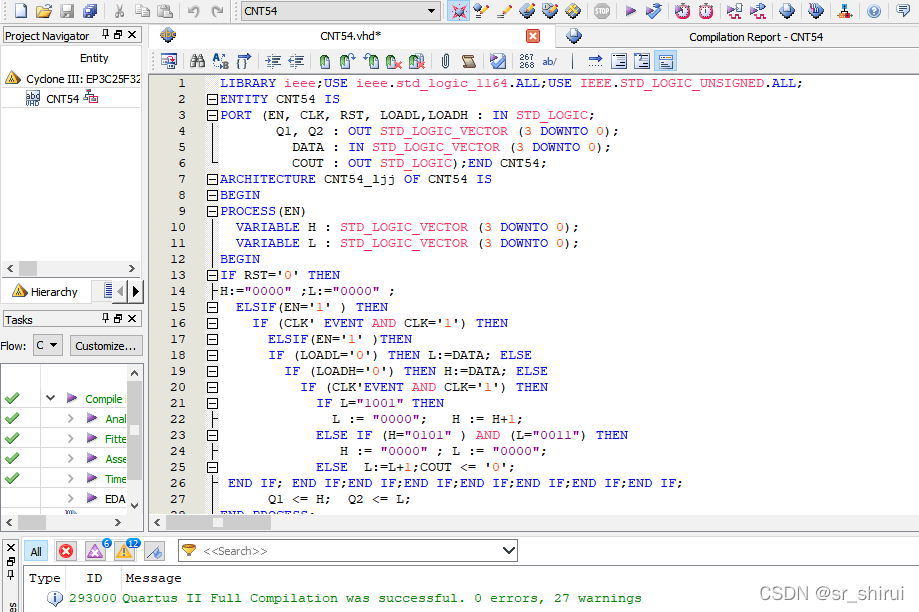The width and height of the screenshot is (919, 612).
Task: Click the editor horizontal scrollbar thumb
Action: tap(217, 522)
